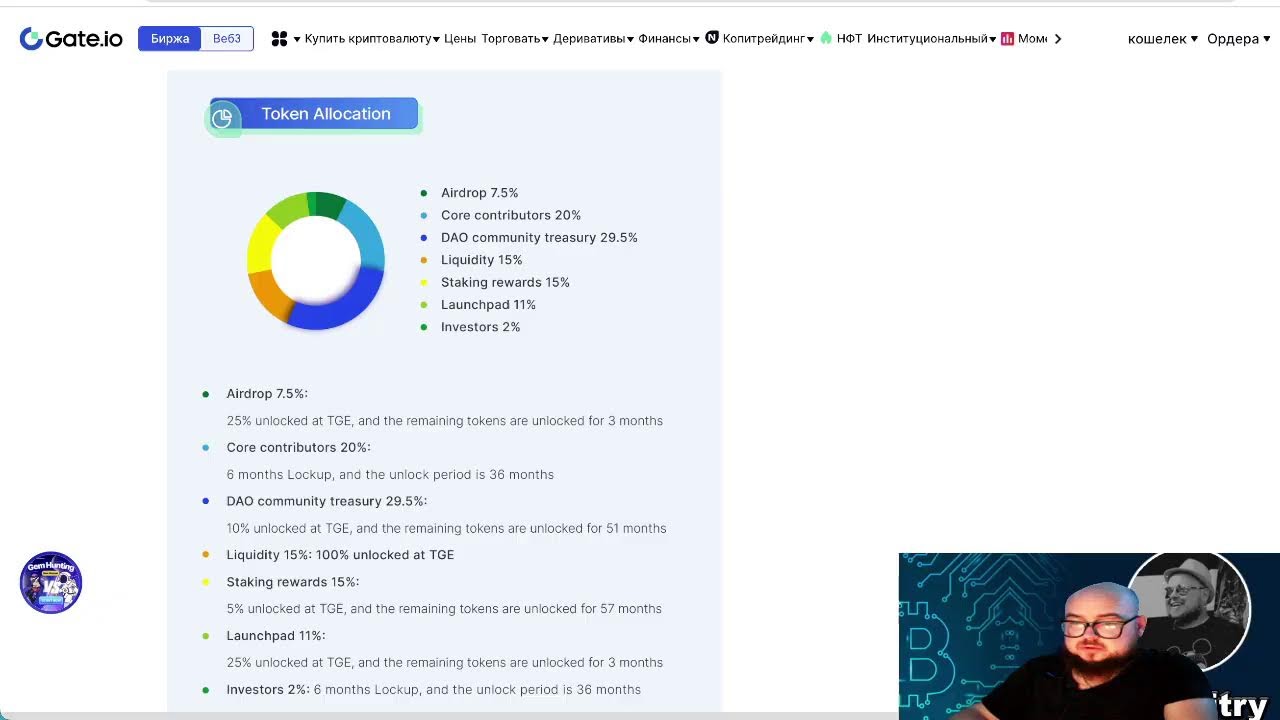Expand the Торговать dropdown
The image size is (1280, 720).
click(x=515, y=39)
